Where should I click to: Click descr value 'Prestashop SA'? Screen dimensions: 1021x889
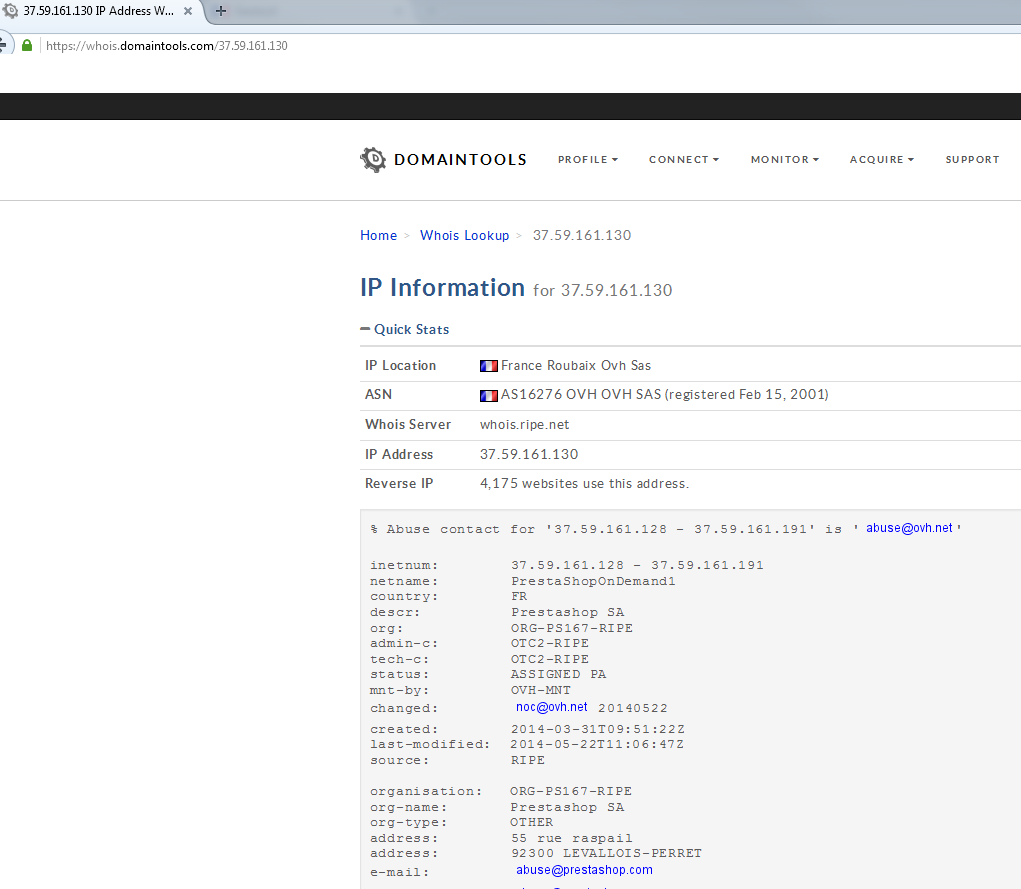tap(567, 612)
